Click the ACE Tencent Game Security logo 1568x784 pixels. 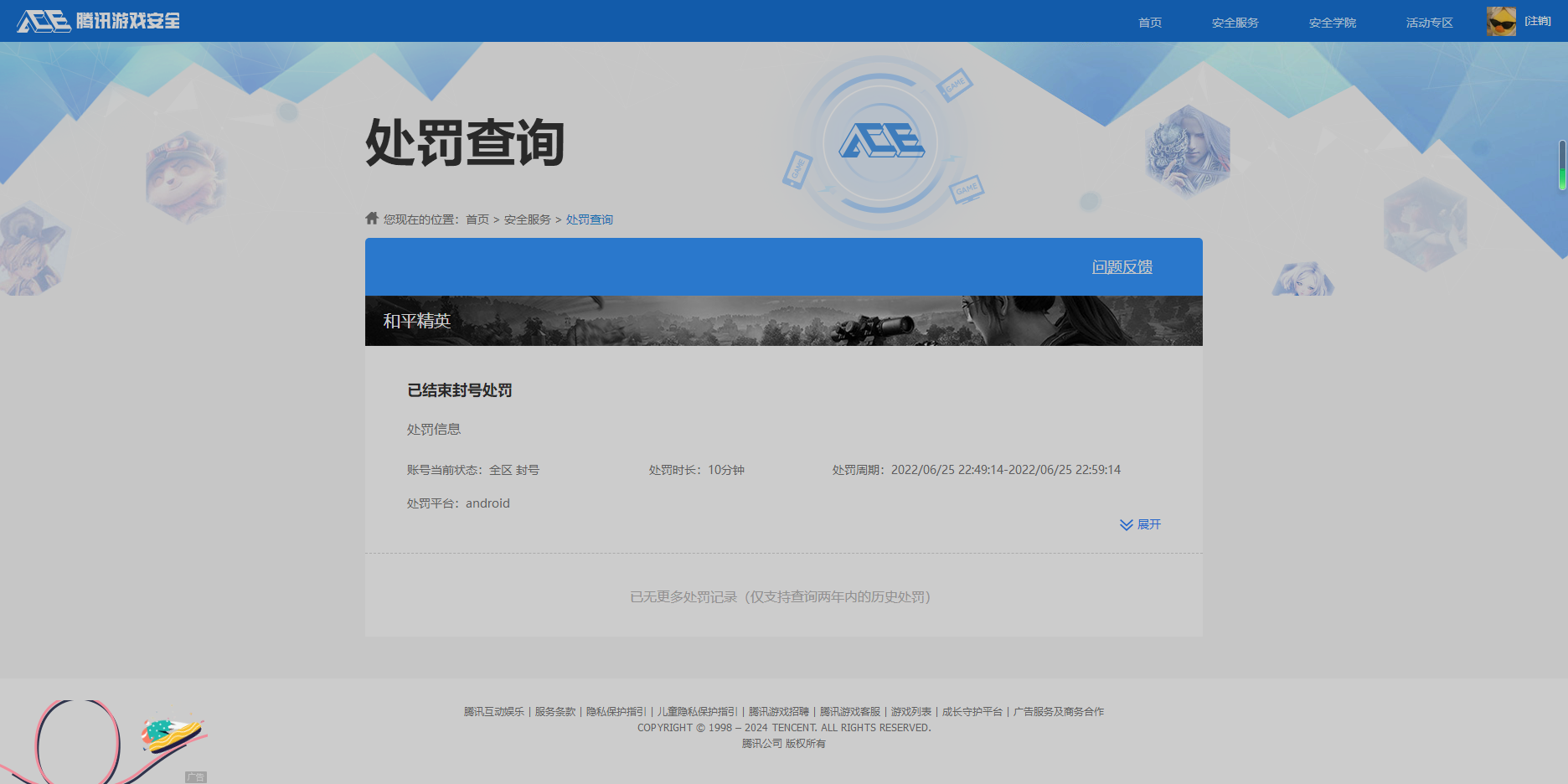click(98, 21)
